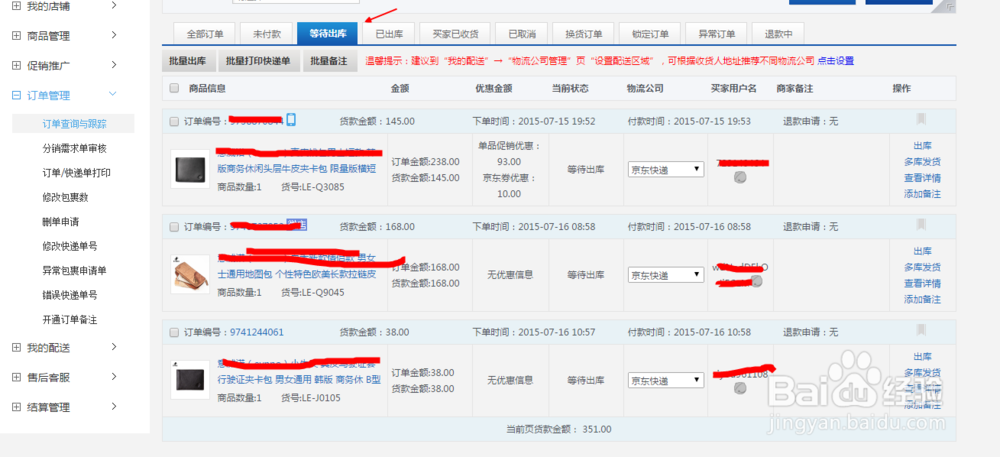
Task: Open 修改快递单号 in the sidebar
Action: pyautogui.click(x=70, y=246)
